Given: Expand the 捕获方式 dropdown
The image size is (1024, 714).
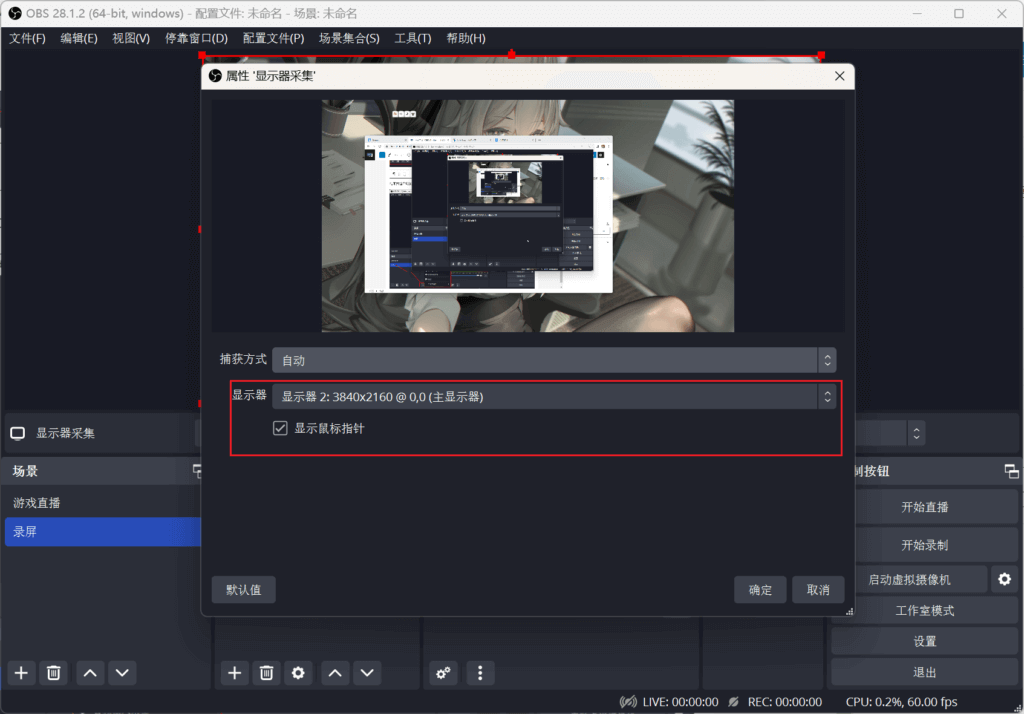Looking at the screenshot, I should [553, 360].
